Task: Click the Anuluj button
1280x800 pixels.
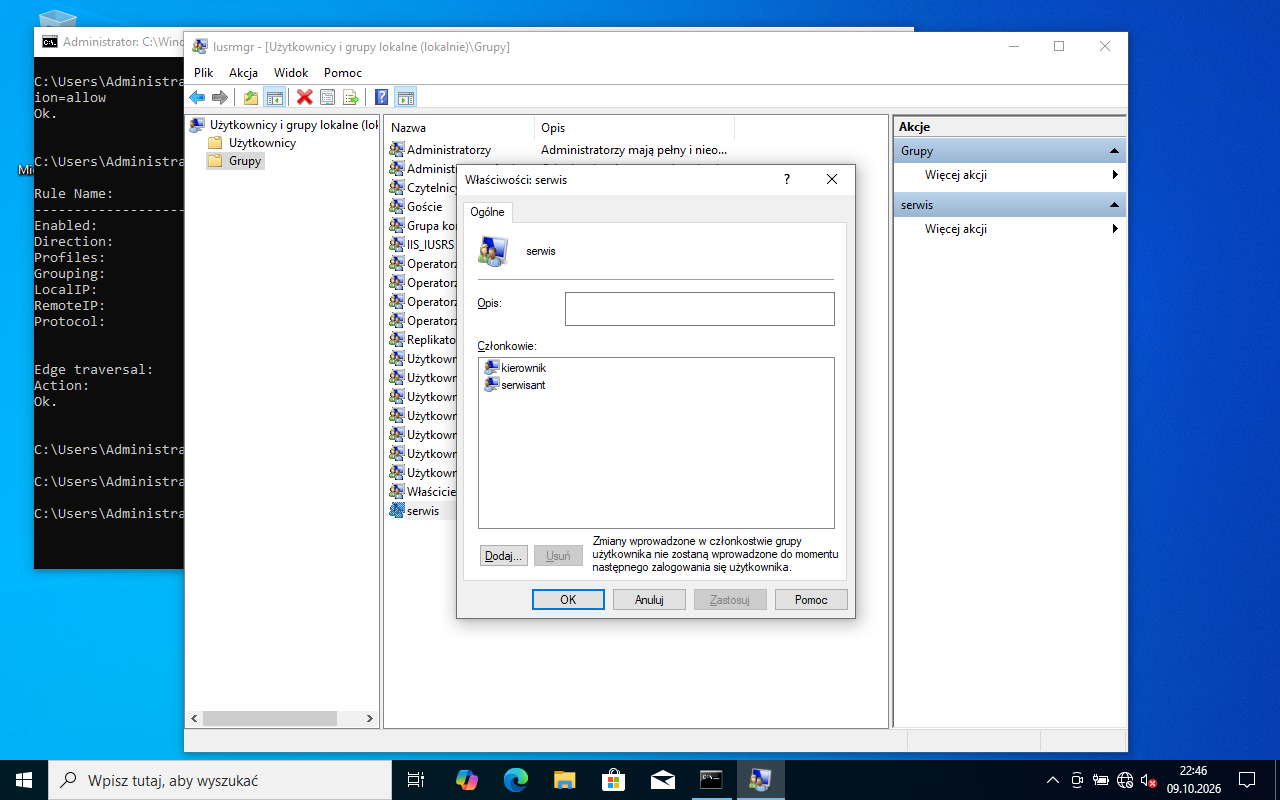Action: pyautogui.click(x=649, y=600)
